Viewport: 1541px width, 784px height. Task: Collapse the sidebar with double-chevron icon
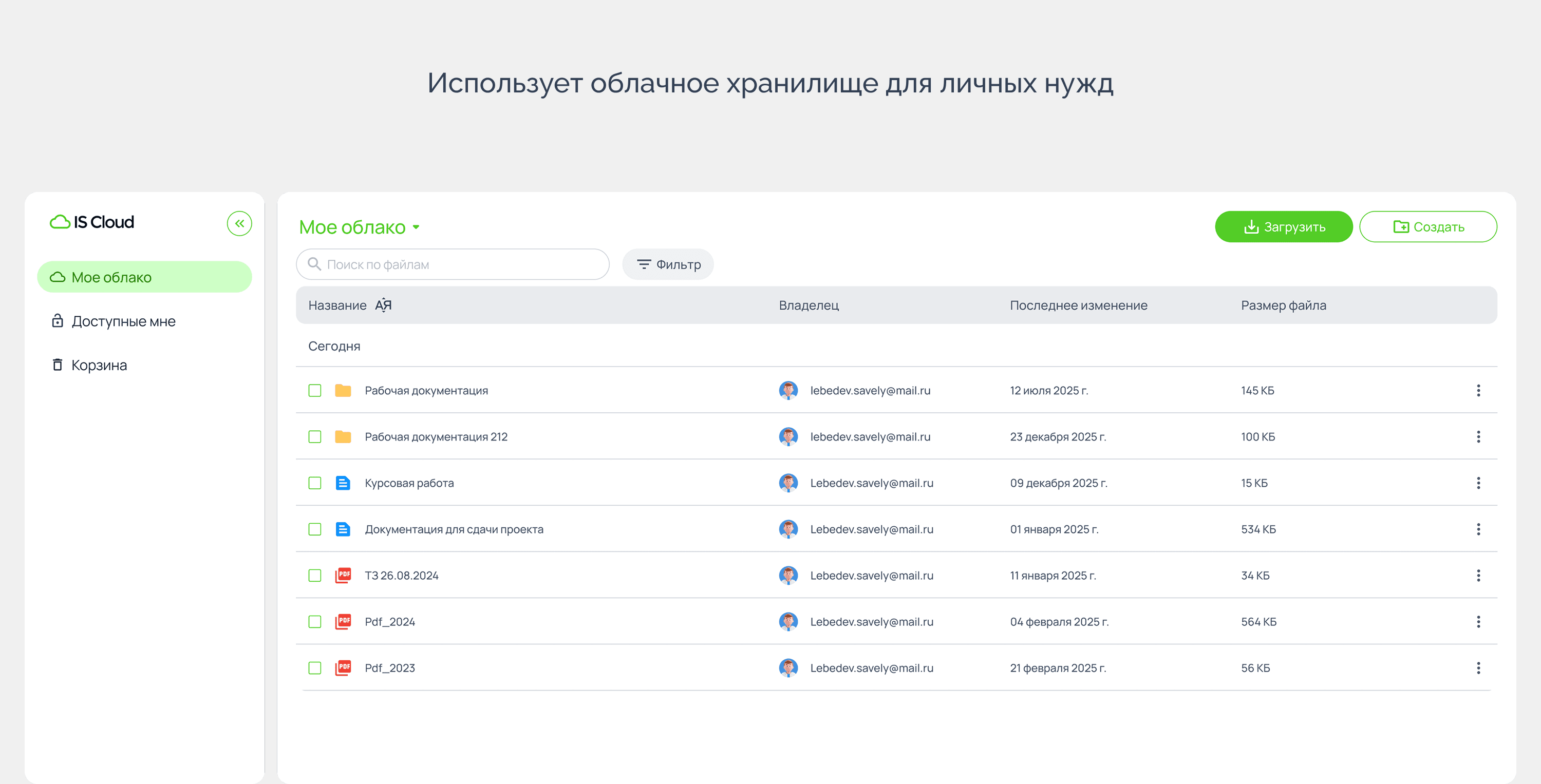[x=239, y=224]
